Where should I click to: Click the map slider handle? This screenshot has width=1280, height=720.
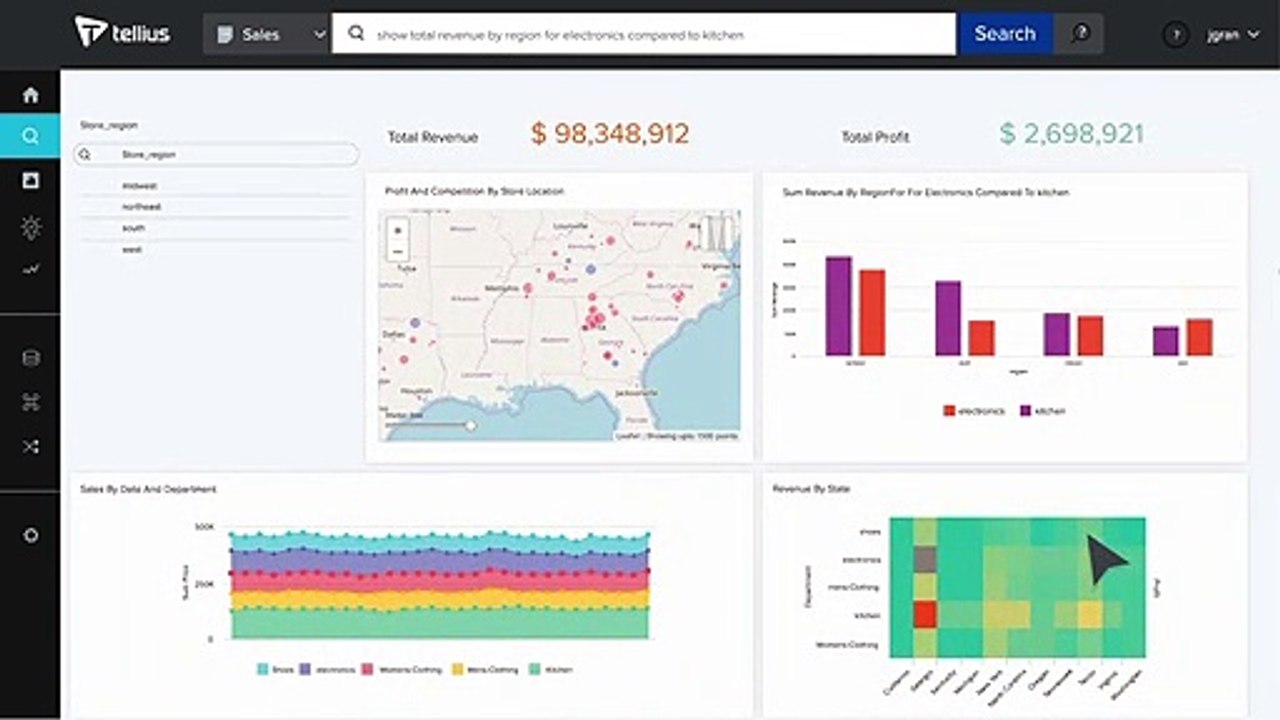[470, 425]
